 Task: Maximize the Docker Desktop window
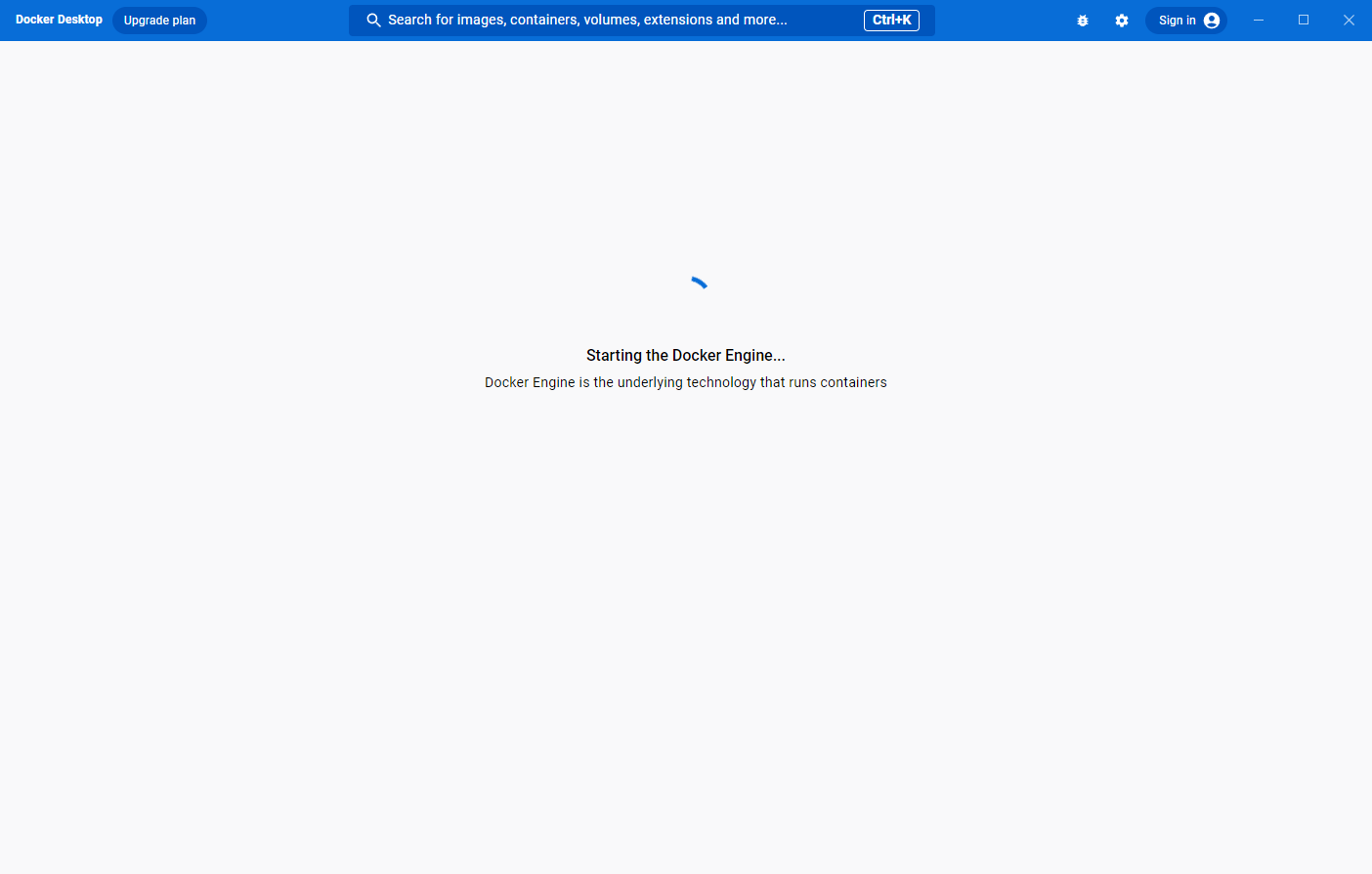click(1304, 21)
